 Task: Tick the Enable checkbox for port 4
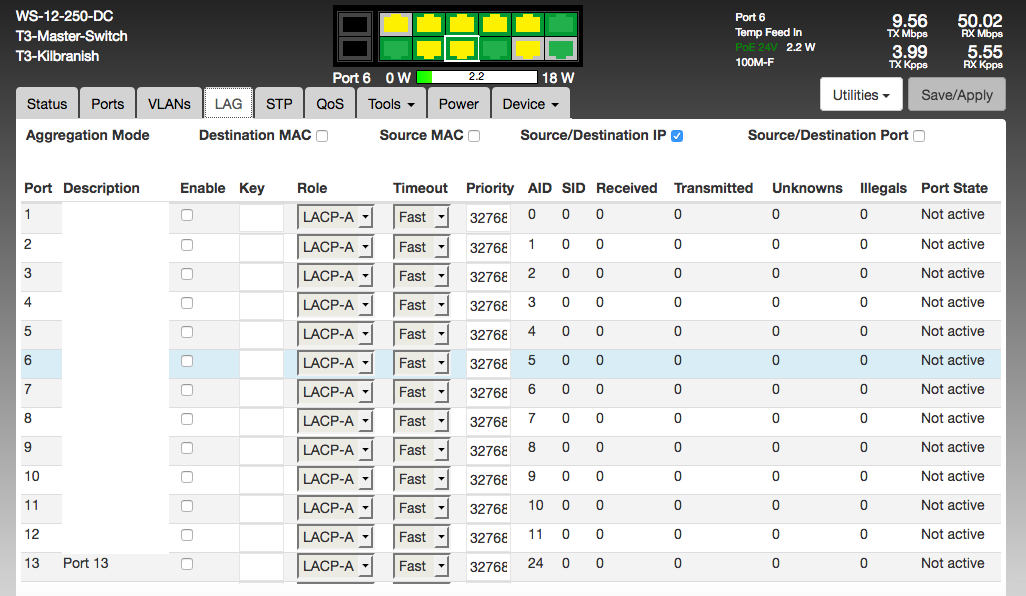(187, 302)
